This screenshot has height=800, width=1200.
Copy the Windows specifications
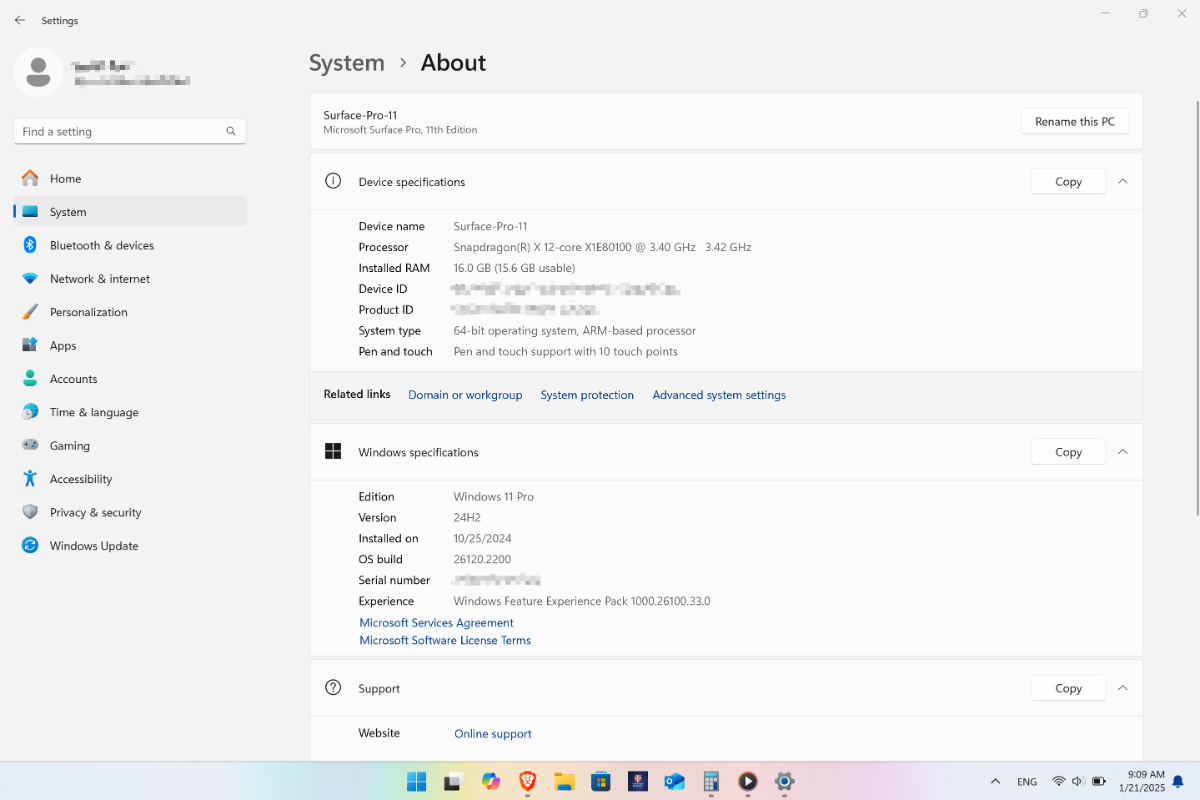tap(1068, 452)
